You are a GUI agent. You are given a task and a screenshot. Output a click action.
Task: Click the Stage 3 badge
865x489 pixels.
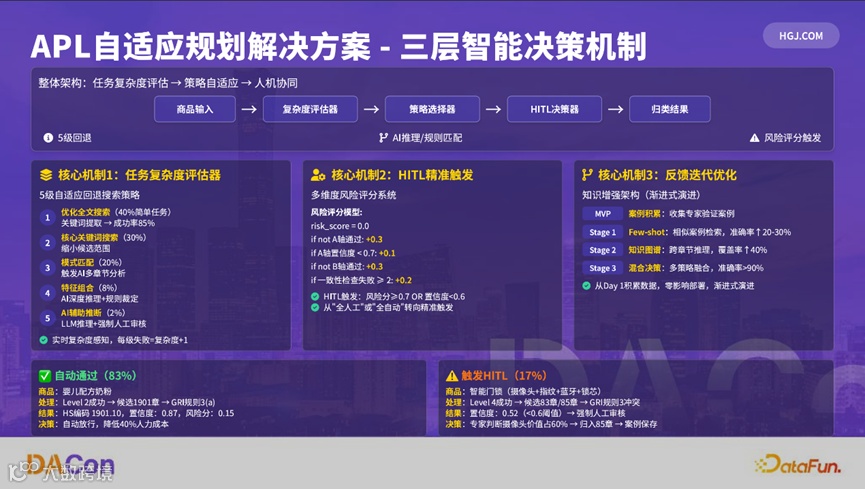click(x=602, y=268)
